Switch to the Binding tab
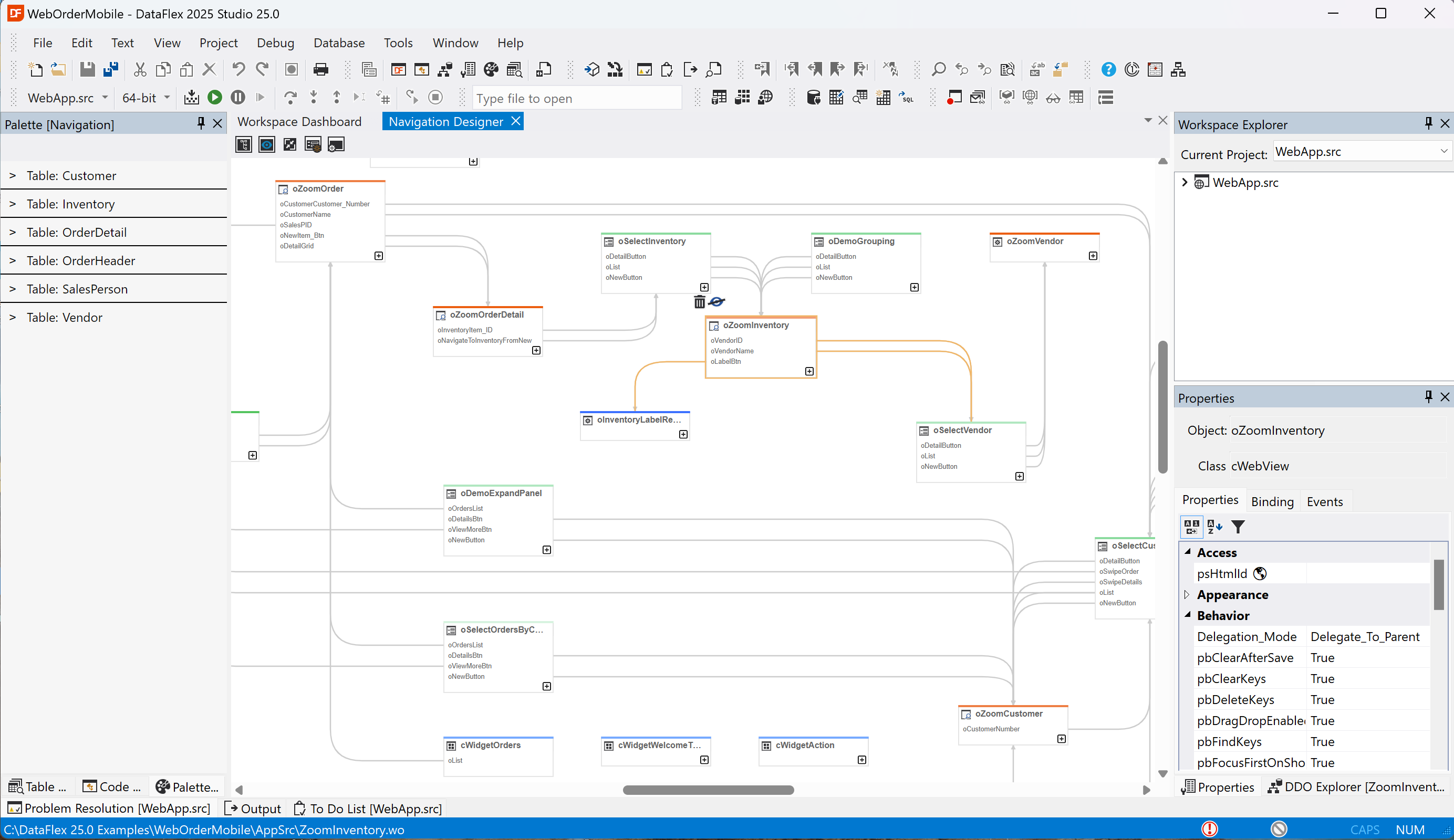Image resolution: width=1454 pixels, height=840 pixels. [x=1272, y=501]
